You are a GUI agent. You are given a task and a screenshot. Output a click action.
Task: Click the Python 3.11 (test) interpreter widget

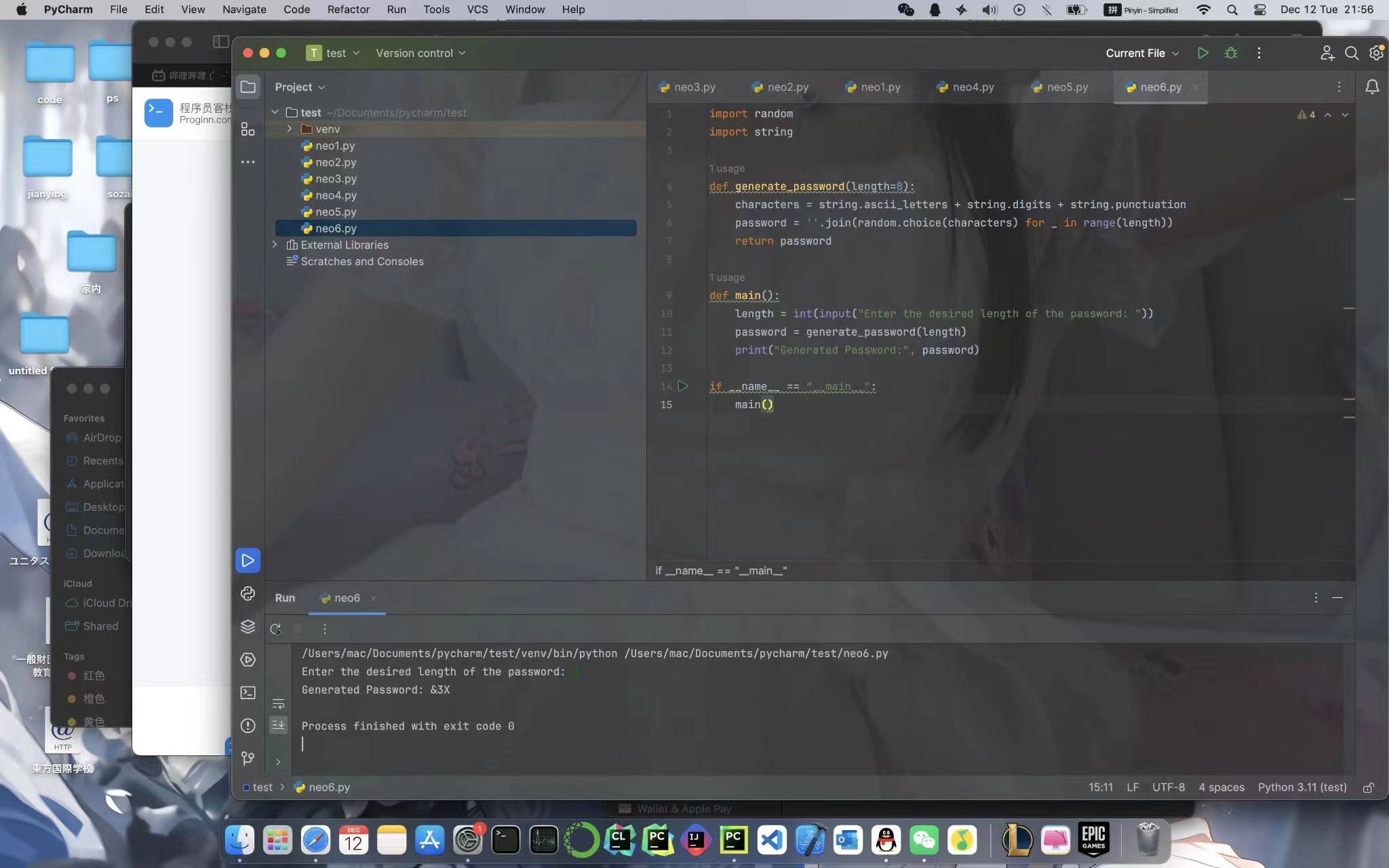(1302, 787)
